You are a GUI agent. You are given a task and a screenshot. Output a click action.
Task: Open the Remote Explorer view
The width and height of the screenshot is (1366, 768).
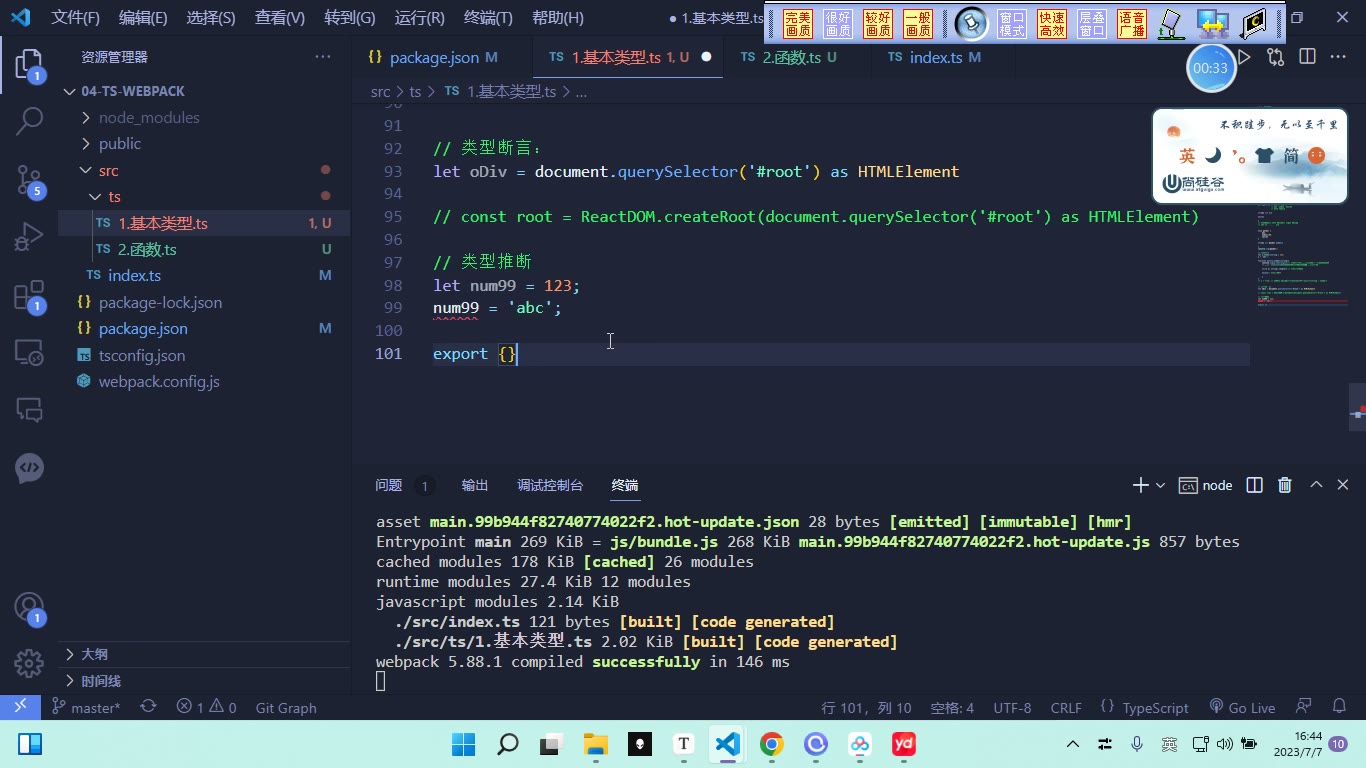29,352
